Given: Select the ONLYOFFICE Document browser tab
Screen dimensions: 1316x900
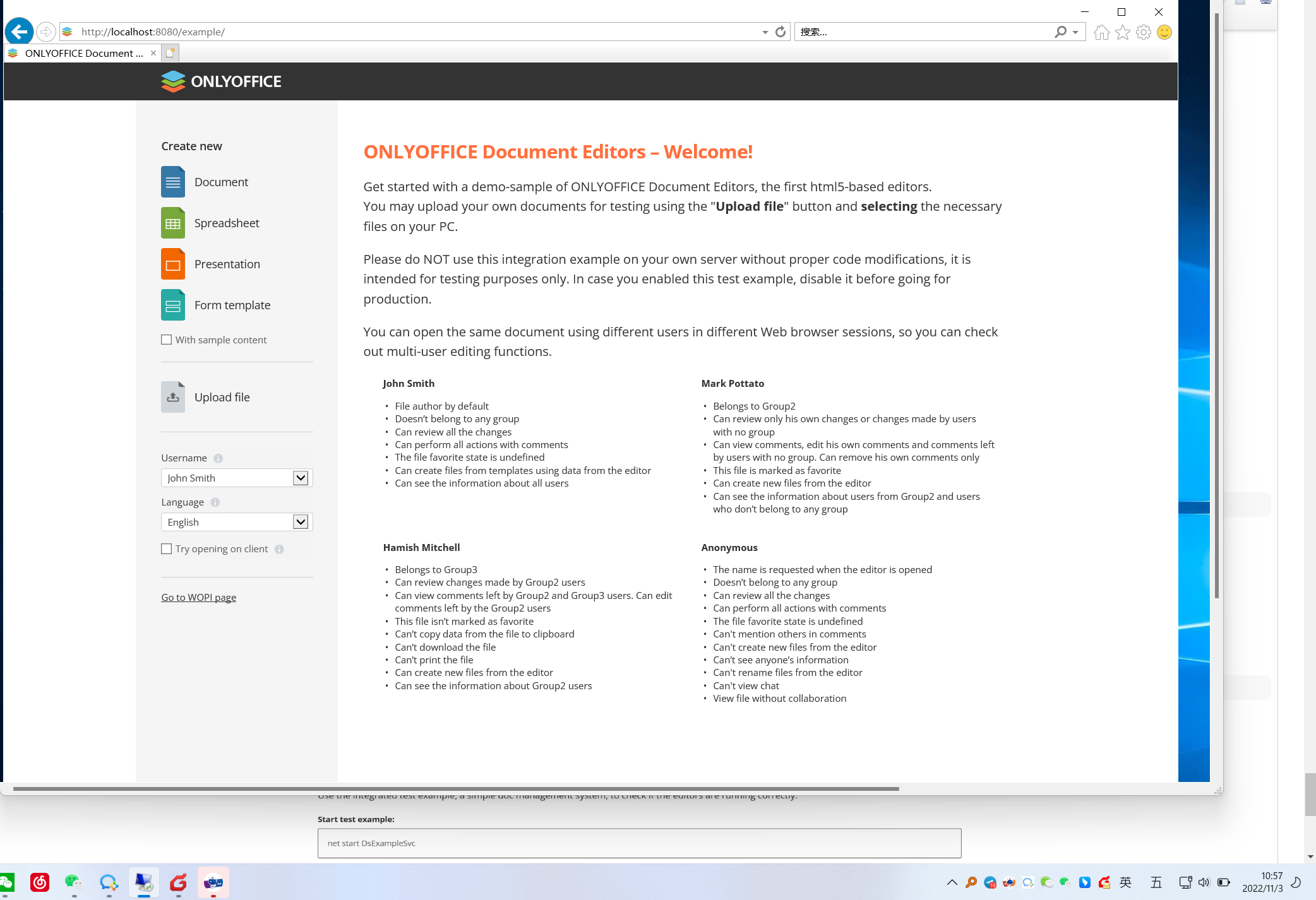Looking at the screenshot, I should pos(82,53).
